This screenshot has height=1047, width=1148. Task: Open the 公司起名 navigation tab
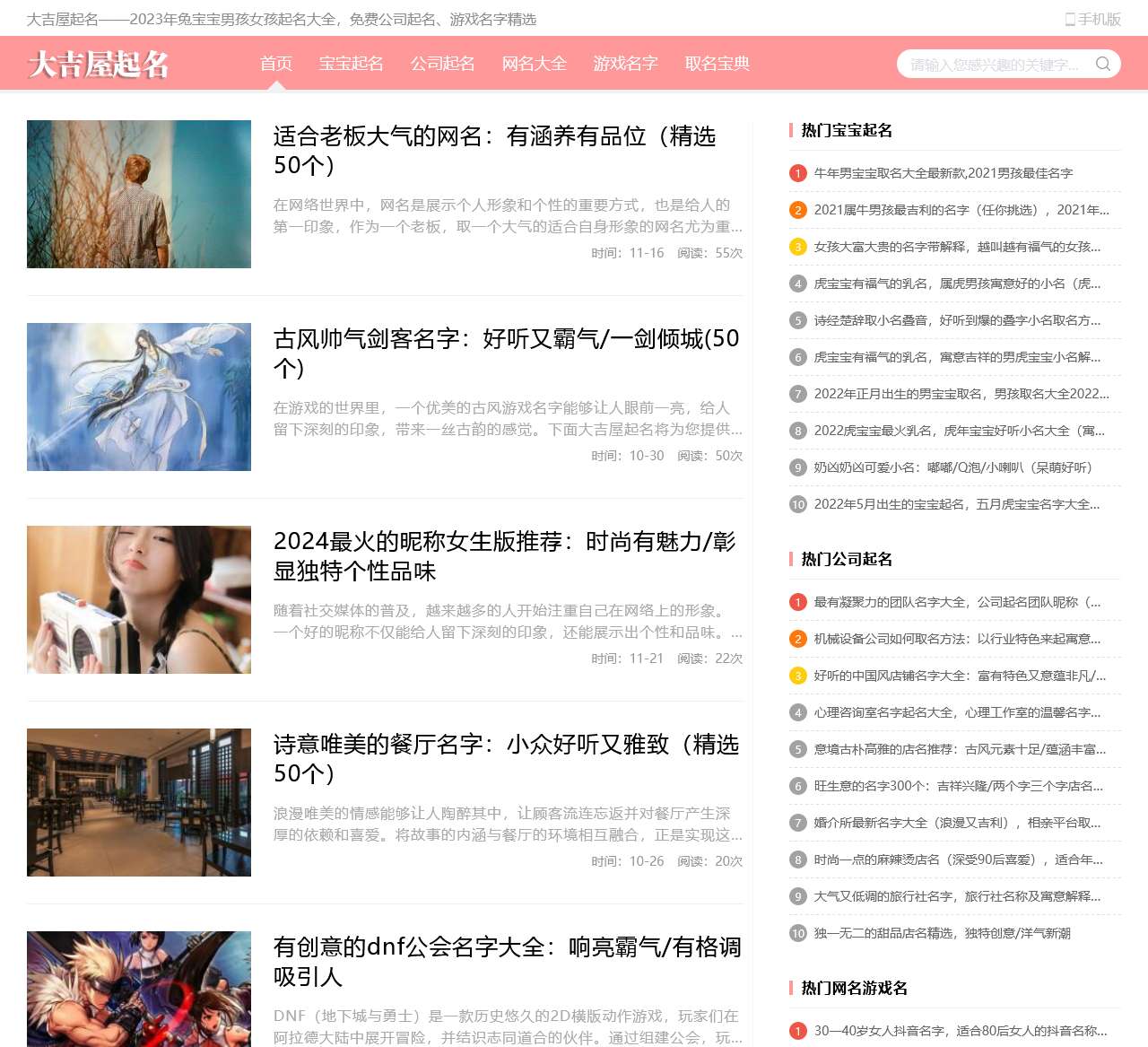pos(443,64)
